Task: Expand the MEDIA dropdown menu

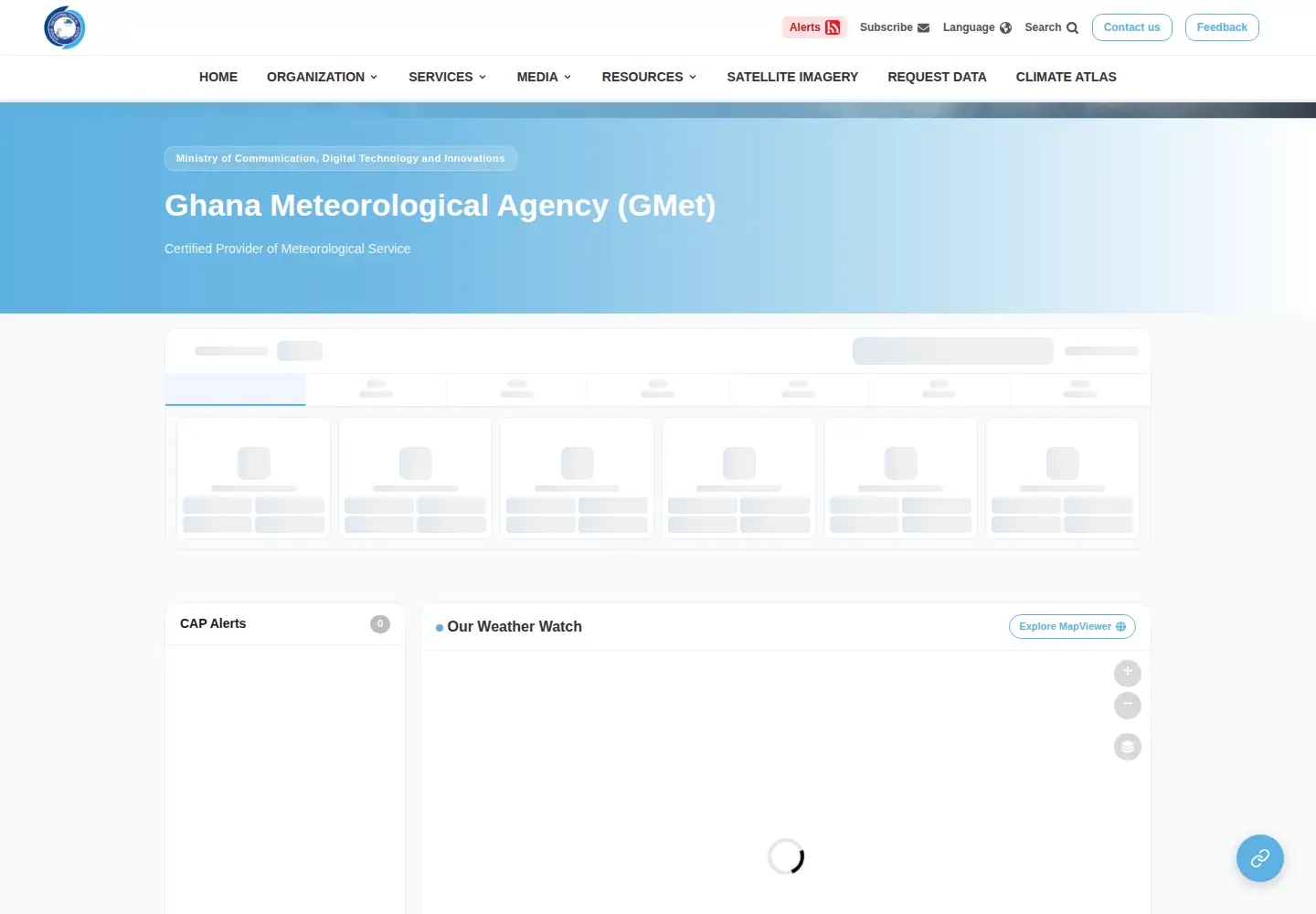Action: click(545, 77)
